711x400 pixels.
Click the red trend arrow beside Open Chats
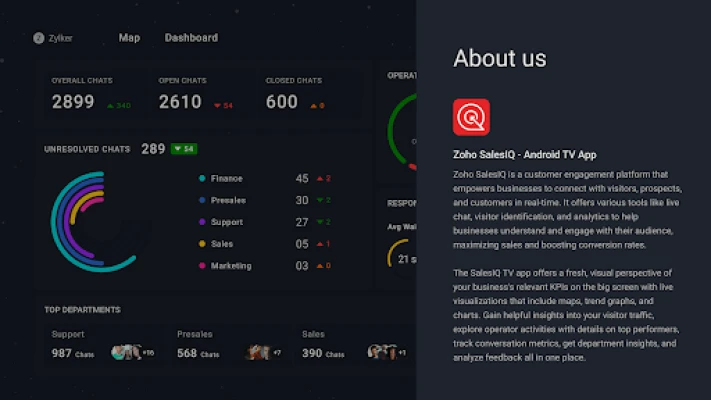(x=215, y=105)
